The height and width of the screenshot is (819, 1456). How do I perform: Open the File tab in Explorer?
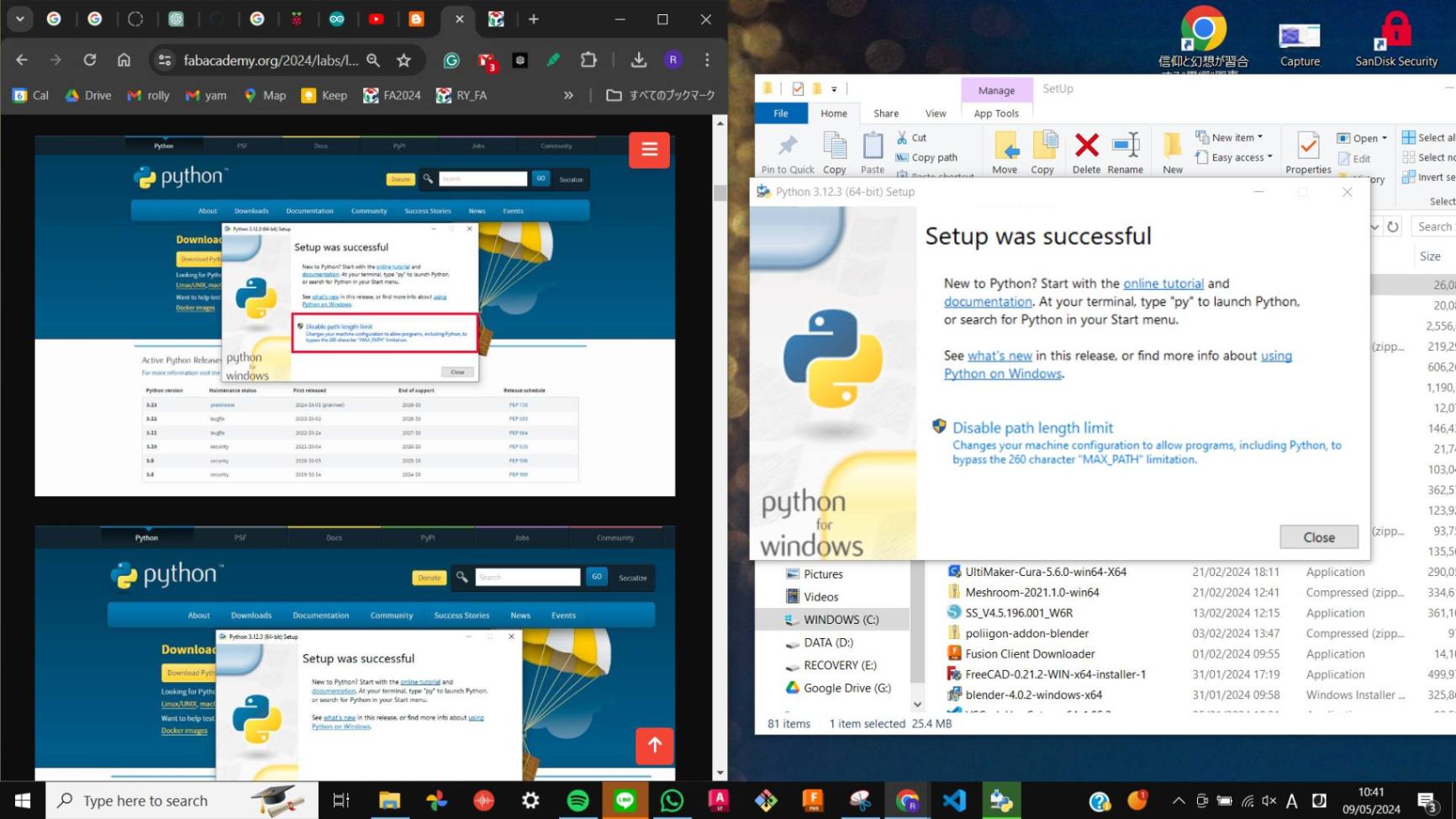pyautogui.click(x=781, y=114)
